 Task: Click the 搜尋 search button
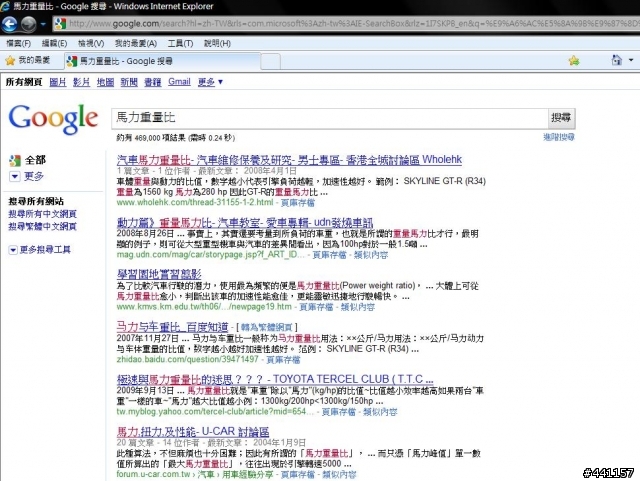coord(561,118)
